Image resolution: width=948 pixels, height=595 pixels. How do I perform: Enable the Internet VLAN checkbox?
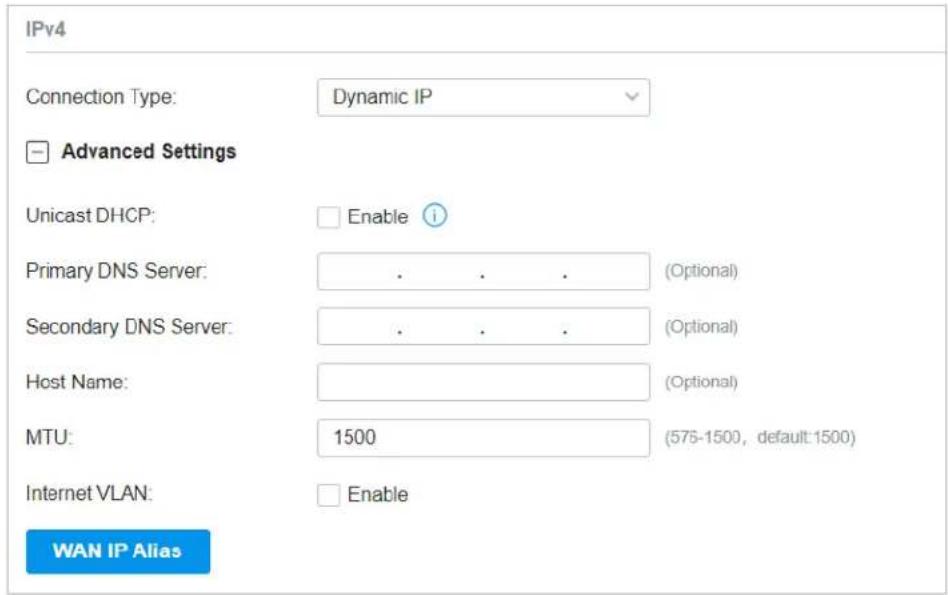click(328, 495)
